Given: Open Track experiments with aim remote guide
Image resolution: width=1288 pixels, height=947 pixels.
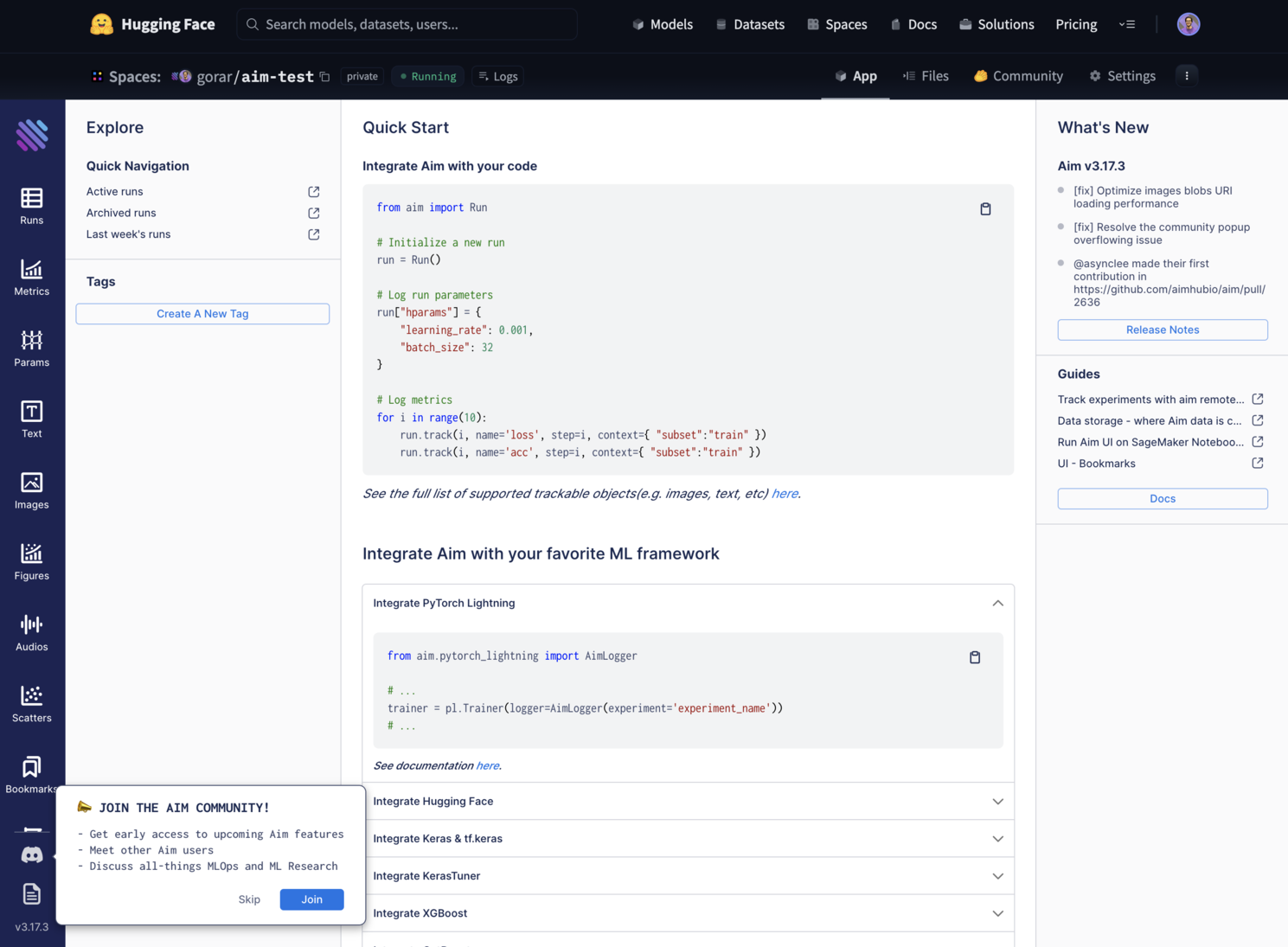Looking at the screenshot, I should tap(1150, 400).
